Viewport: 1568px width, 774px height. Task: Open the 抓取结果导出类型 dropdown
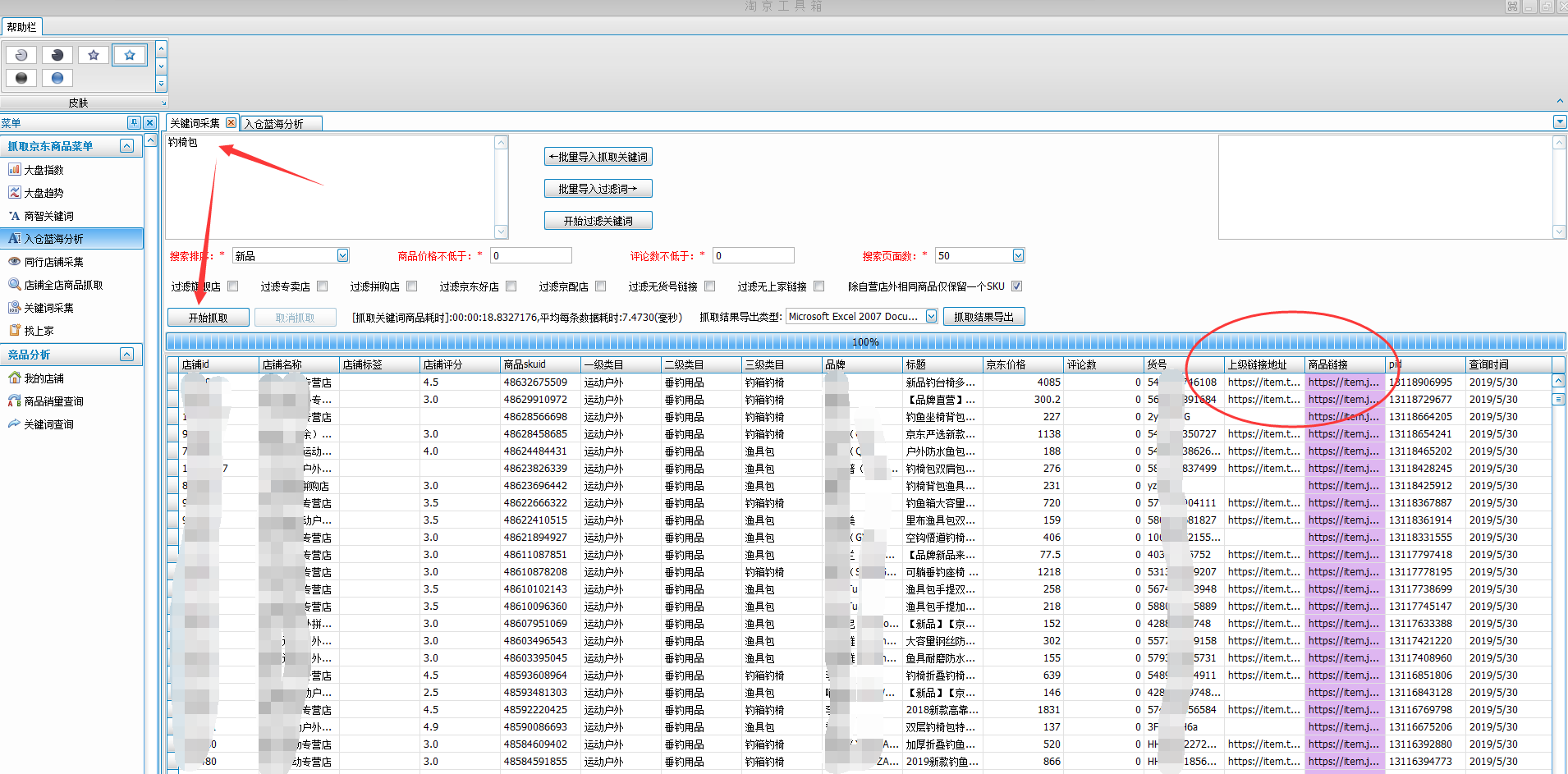932,316
